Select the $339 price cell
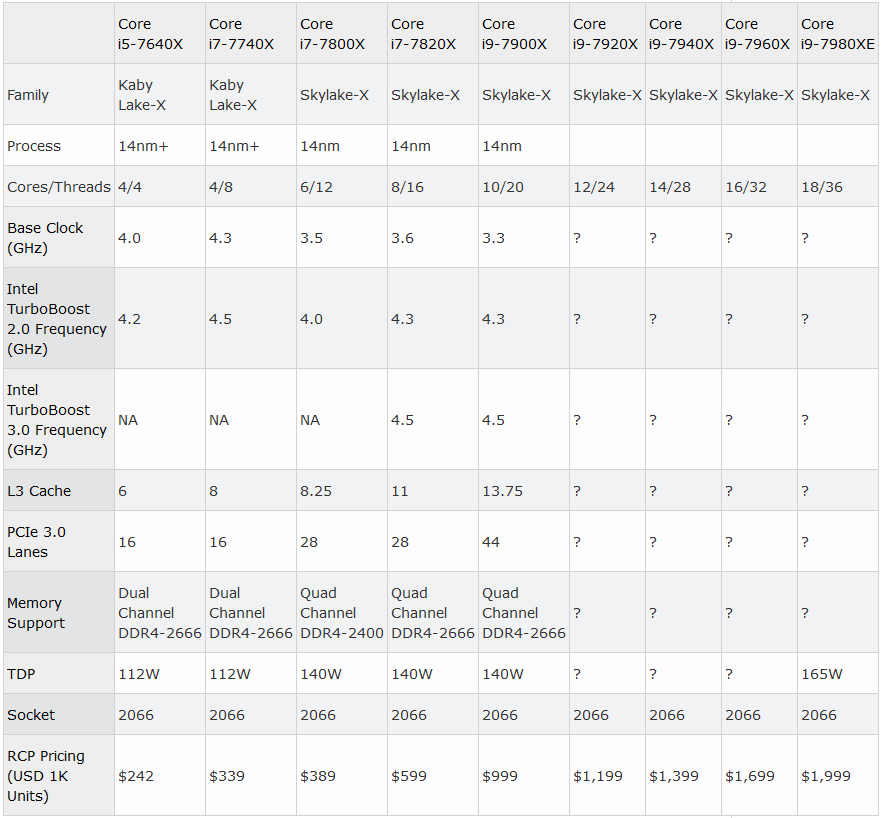Viewport: 881px width, 818px height. pyautogui.click(x=251, y=775)
